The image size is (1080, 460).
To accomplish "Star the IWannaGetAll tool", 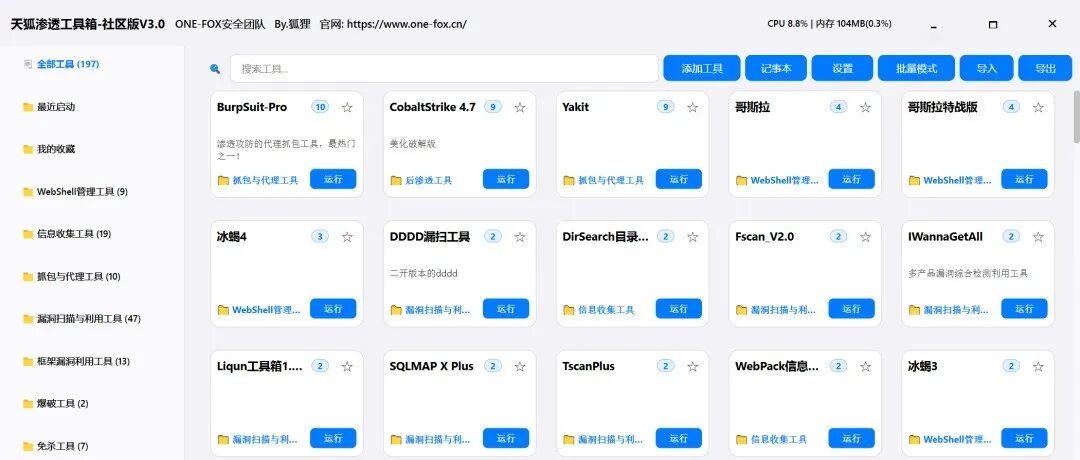I will click(1039, 237).
